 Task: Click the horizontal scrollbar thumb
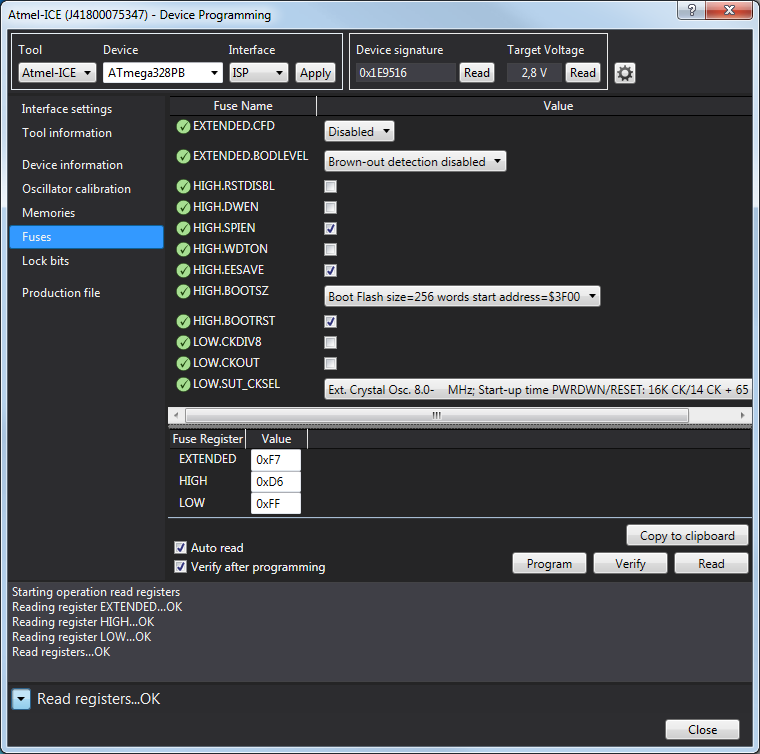pos(437,415)
